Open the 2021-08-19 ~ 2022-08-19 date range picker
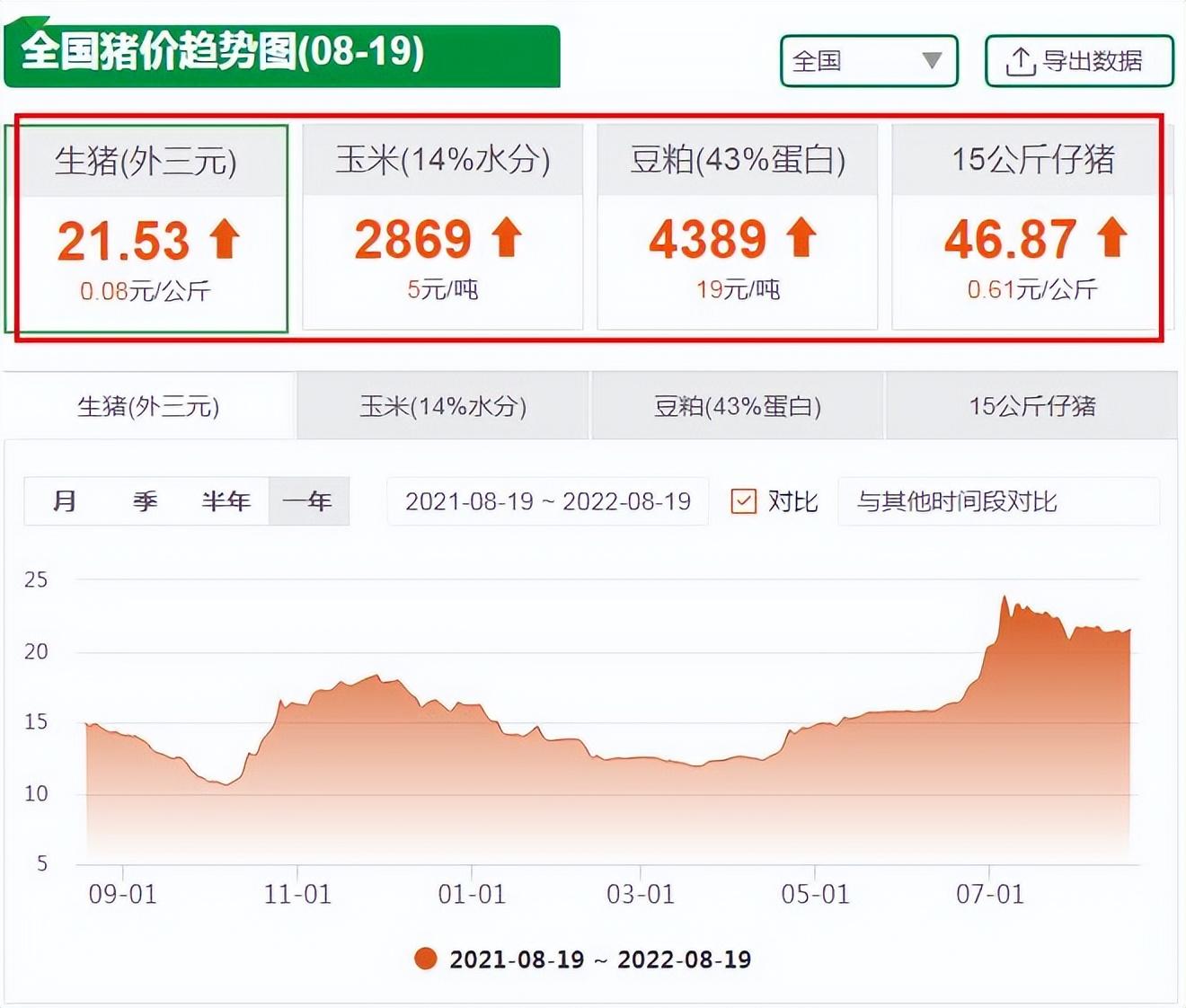The width and height of the screenshot is (1186, 1008). click(547, 501)
